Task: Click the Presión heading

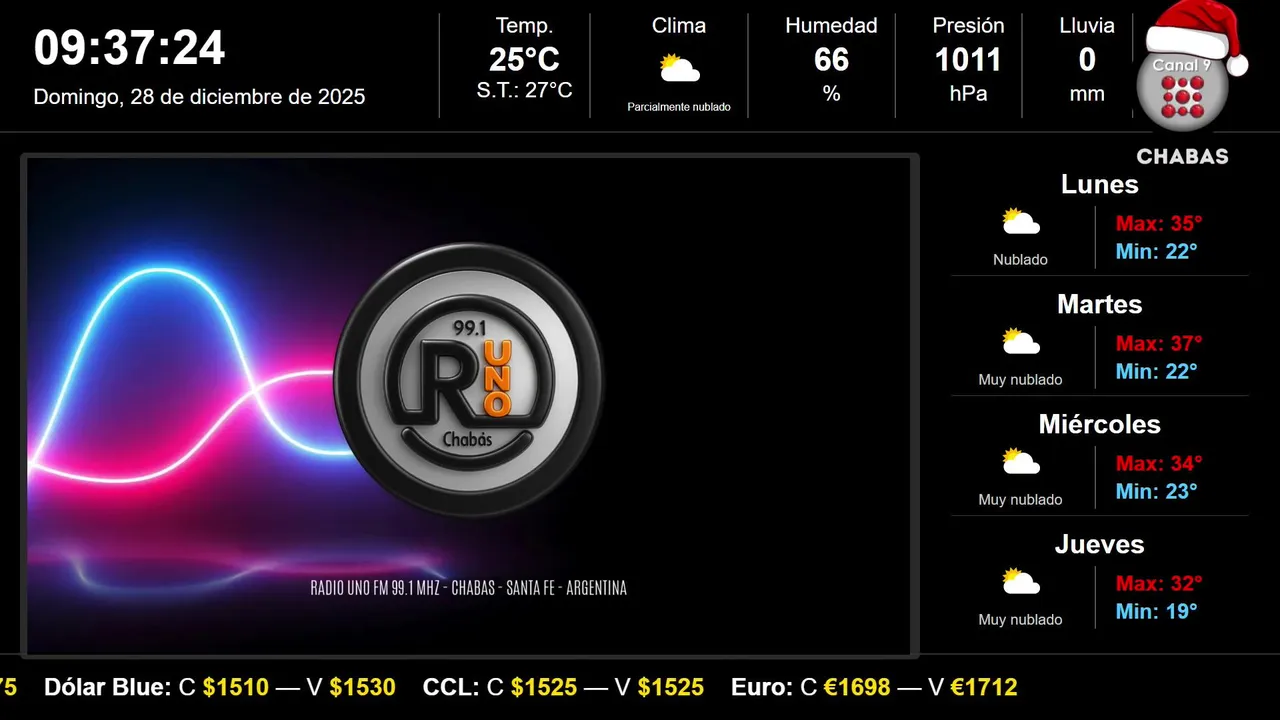Action: coord(968,26)
